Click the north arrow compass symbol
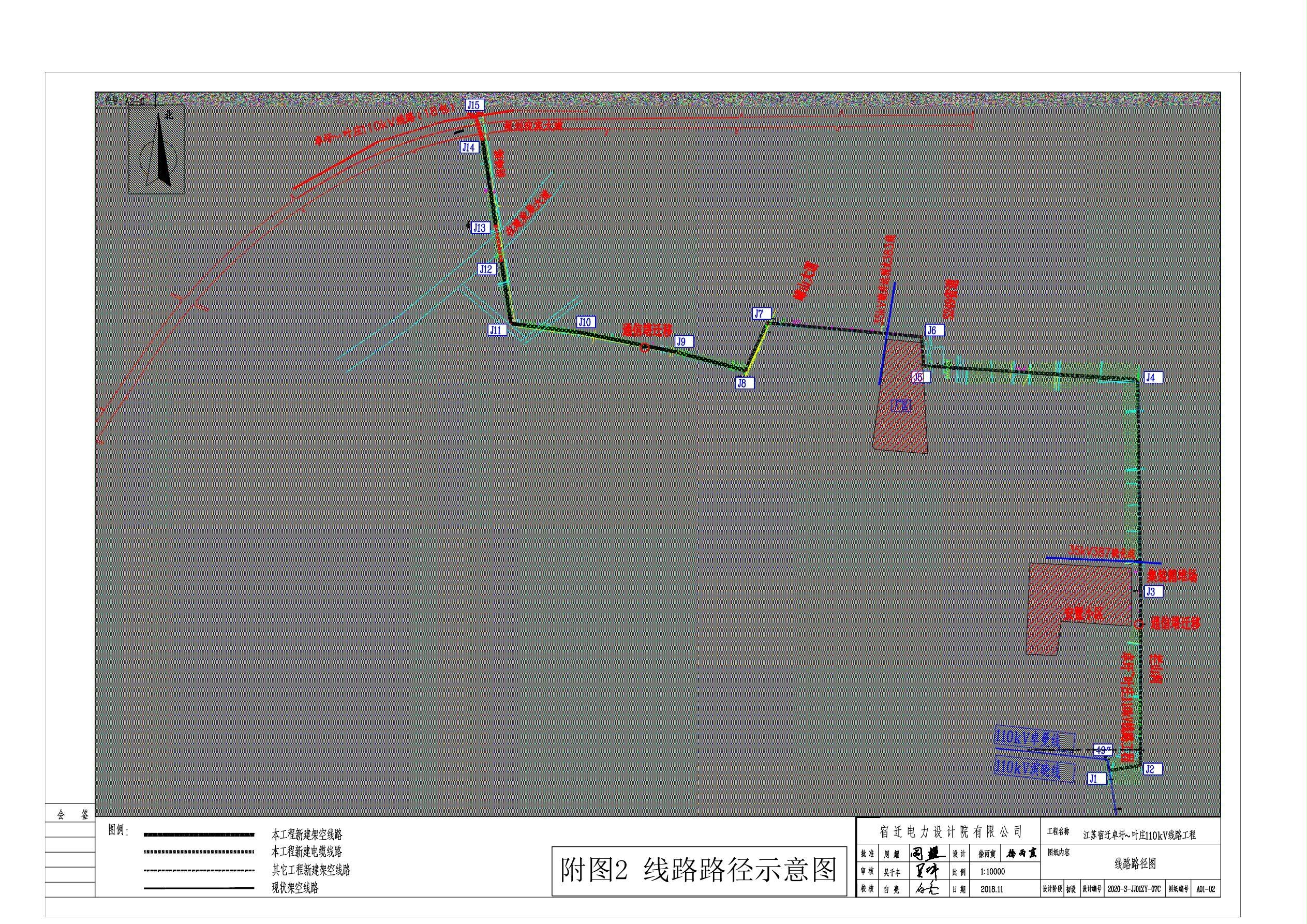This screenshot has width=1307, height=924. [x=157, y=150]
